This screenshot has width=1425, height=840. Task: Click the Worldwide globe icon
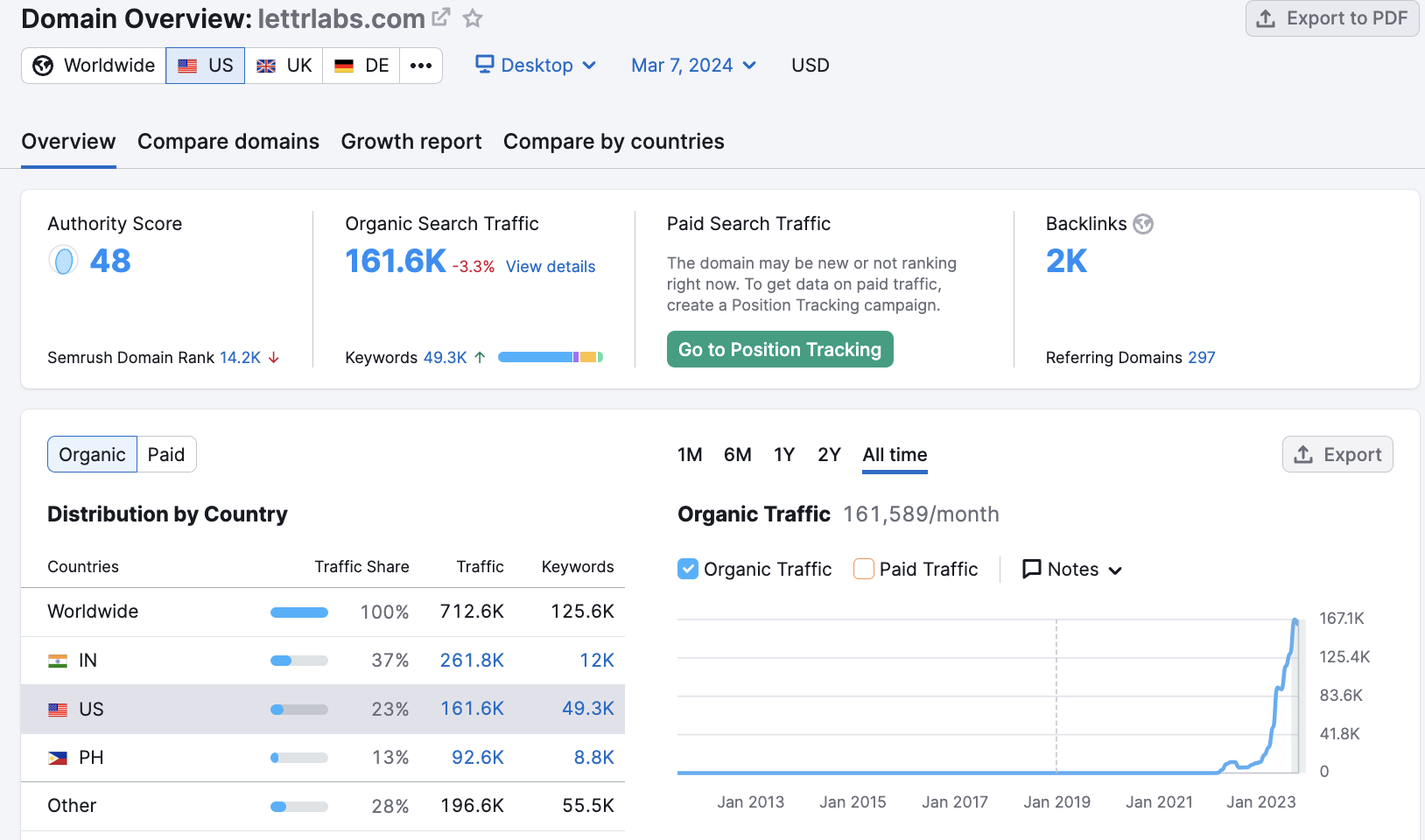coord(43,66)
